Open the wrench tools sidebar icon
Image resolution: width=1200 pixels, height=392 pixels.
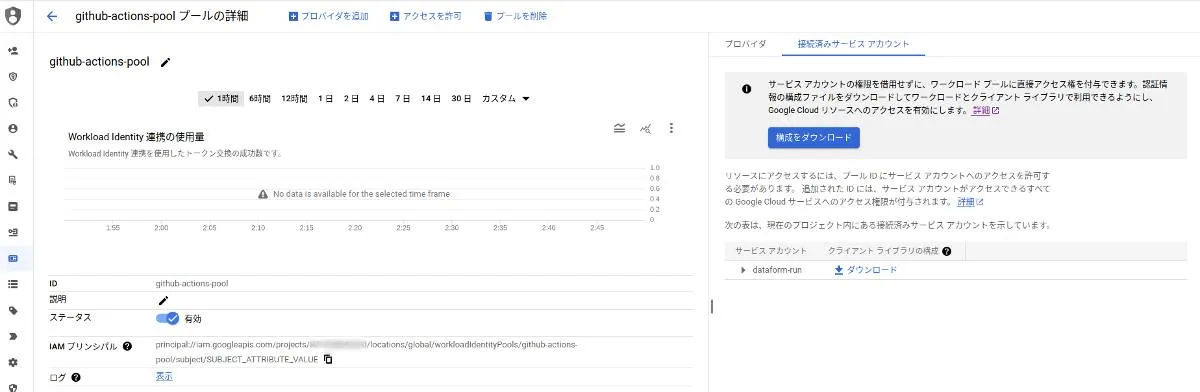pyautogui.click(x=13, y=154)
